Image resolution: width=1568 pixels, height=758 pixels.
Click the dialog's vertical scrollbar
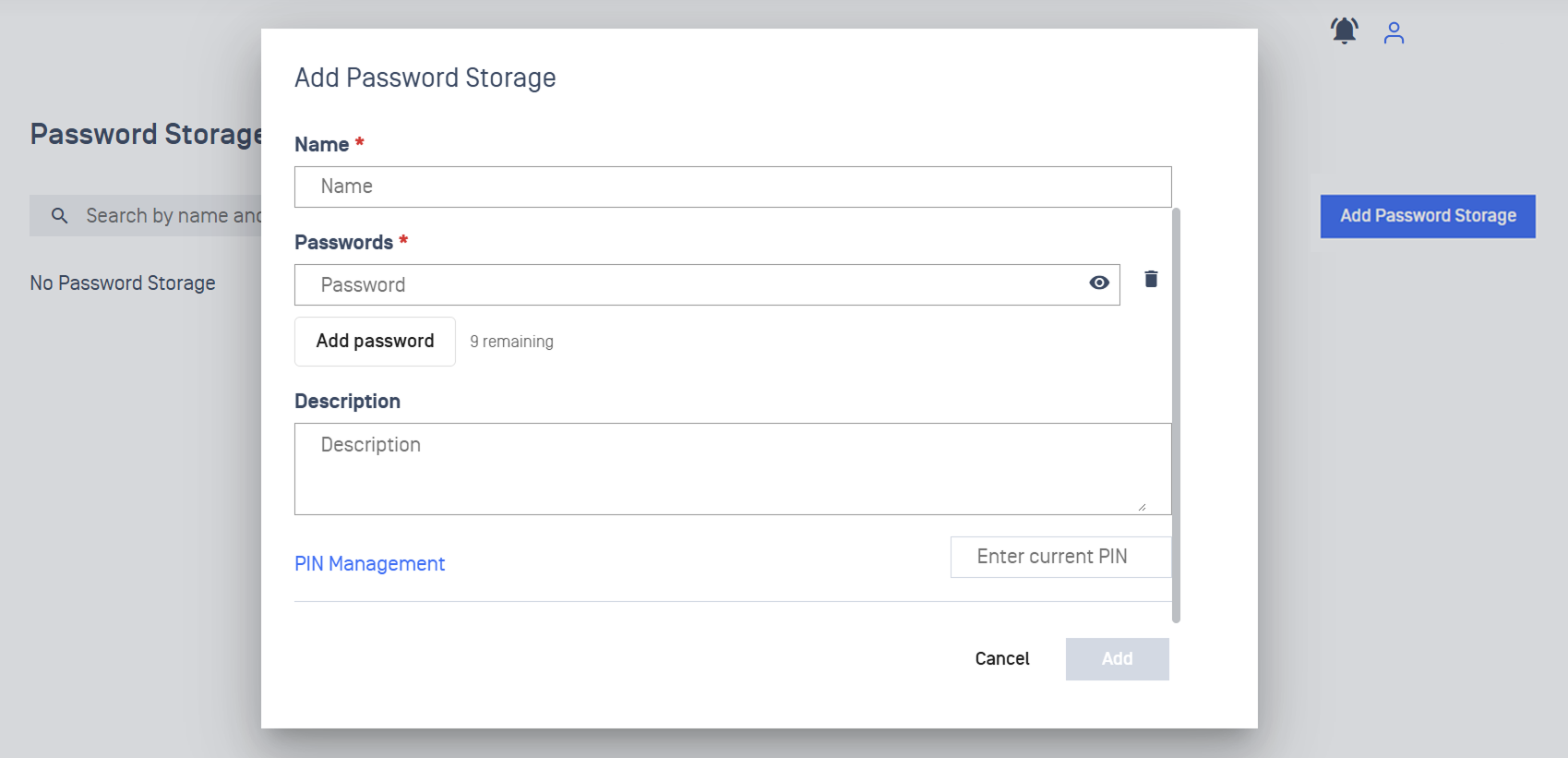coord(1176,415)
